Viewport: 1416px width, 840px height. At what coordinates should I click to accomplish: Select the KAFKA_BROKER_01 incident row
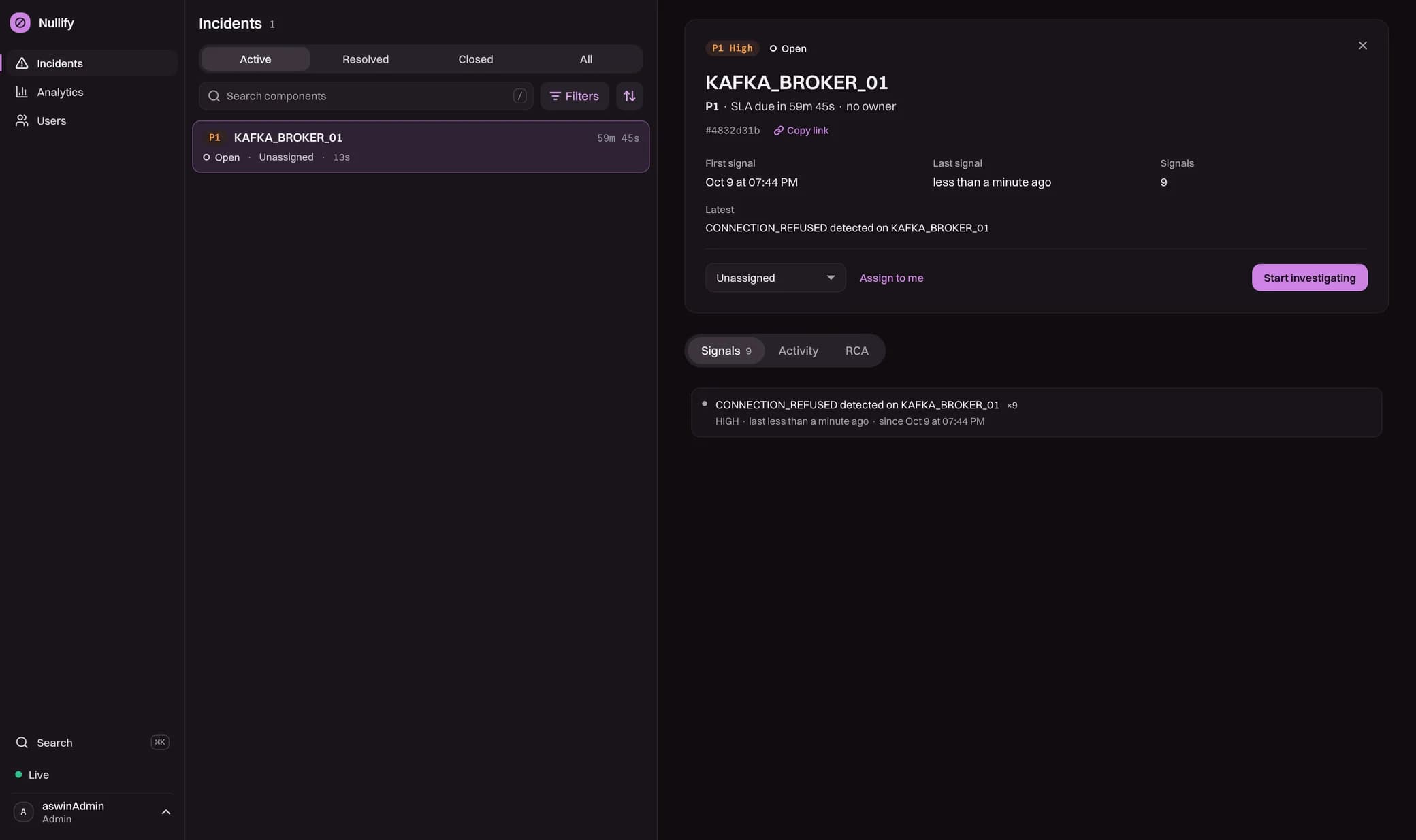pyautogui.click(x=421, y=146)
